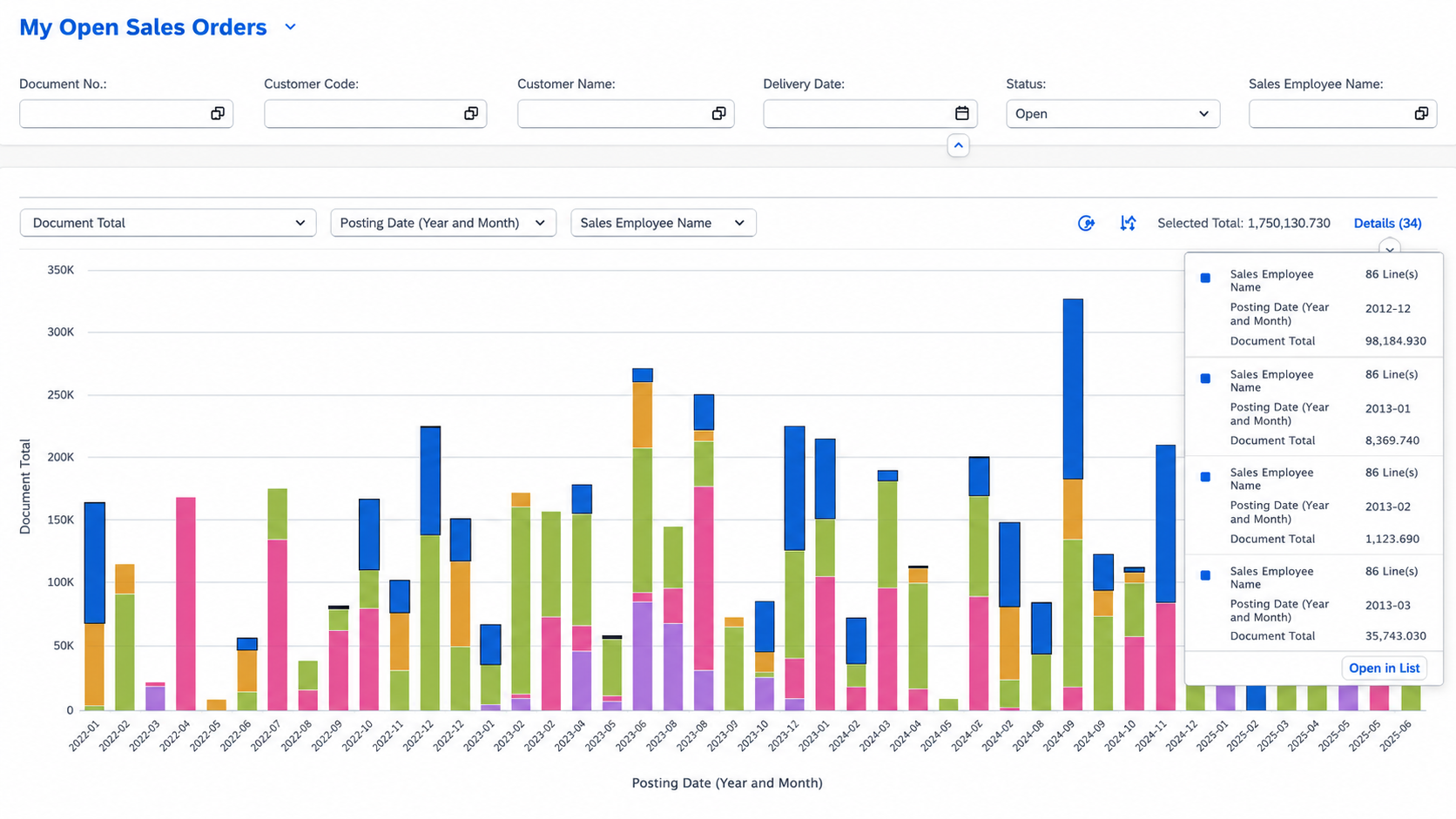
Task: Open value help for Customer Name field
Action: (718, 113)
